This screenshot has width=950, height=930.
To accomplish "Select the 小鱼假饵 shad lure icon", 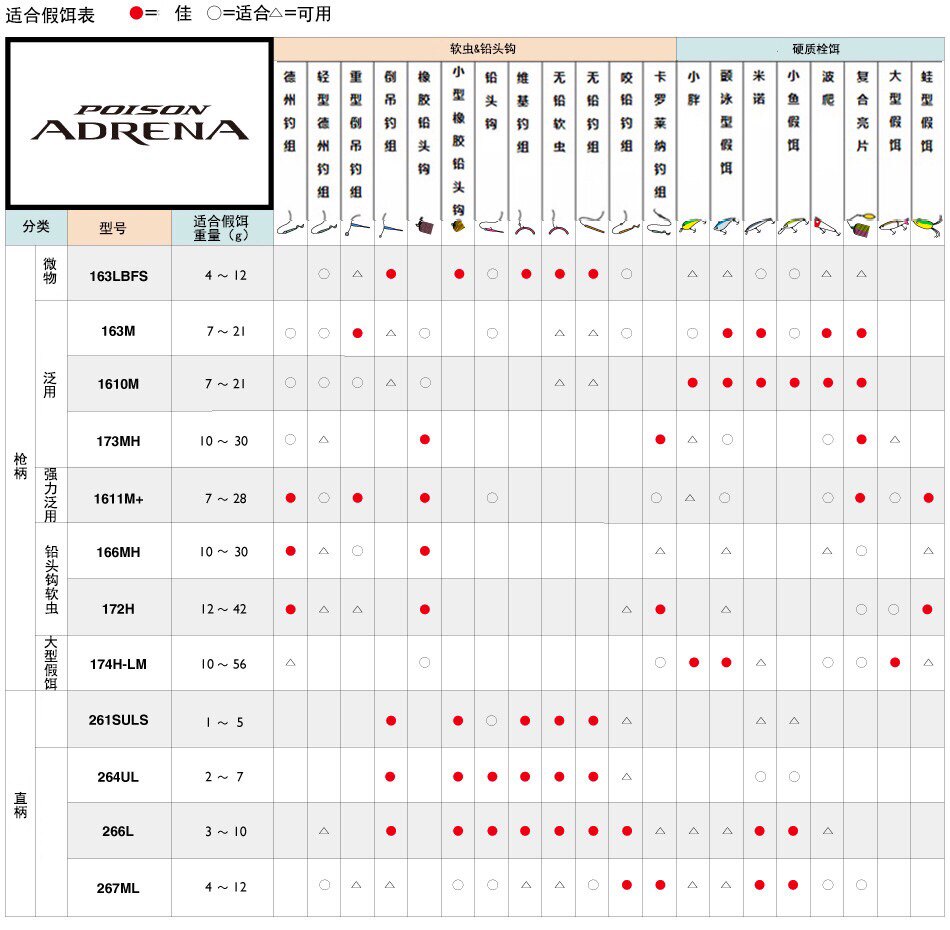I will [793, 226].
